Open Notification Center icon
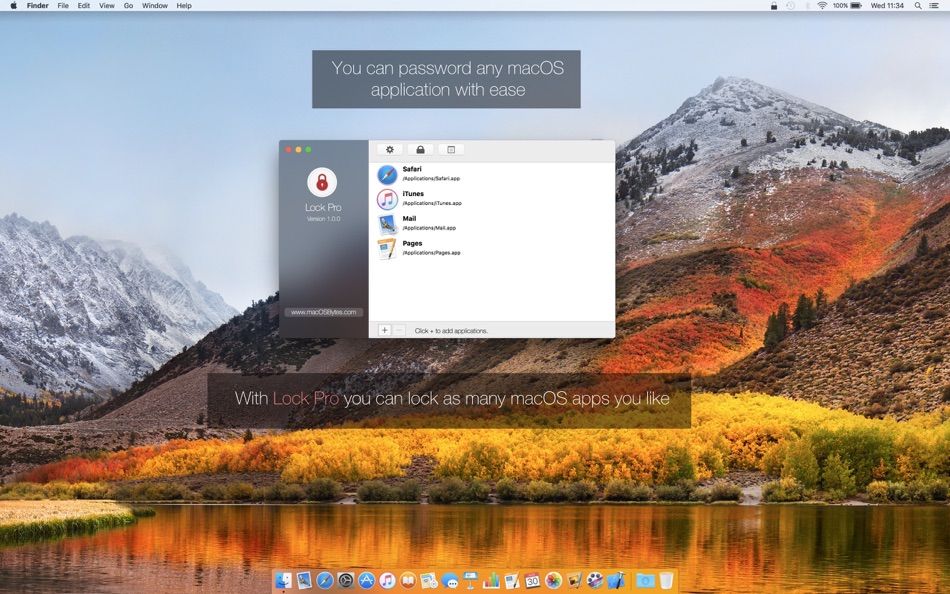The width and height of the screenshot is (950, 594). (935, 5)
